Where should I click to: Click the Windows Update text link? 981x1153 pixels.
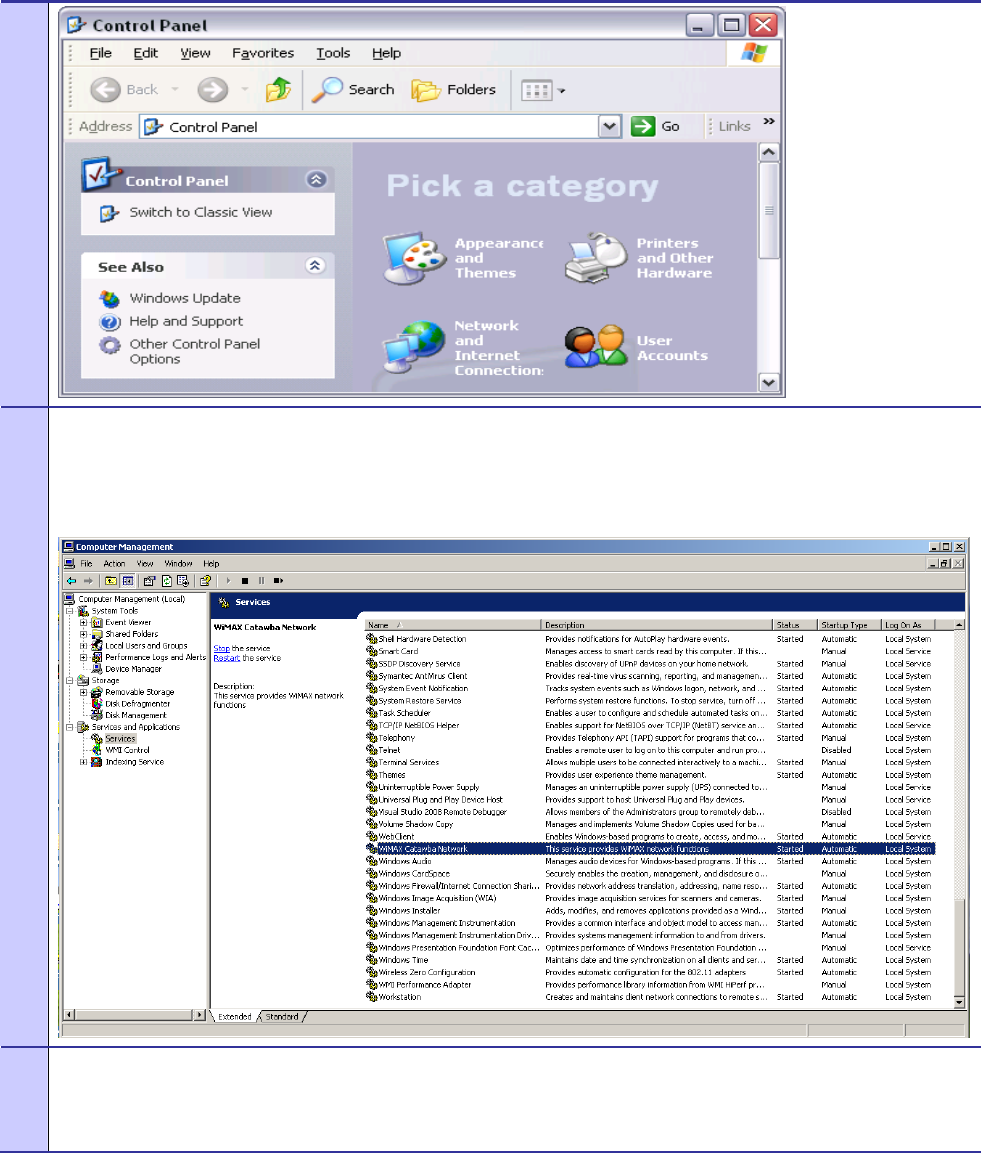pos(185,299)
